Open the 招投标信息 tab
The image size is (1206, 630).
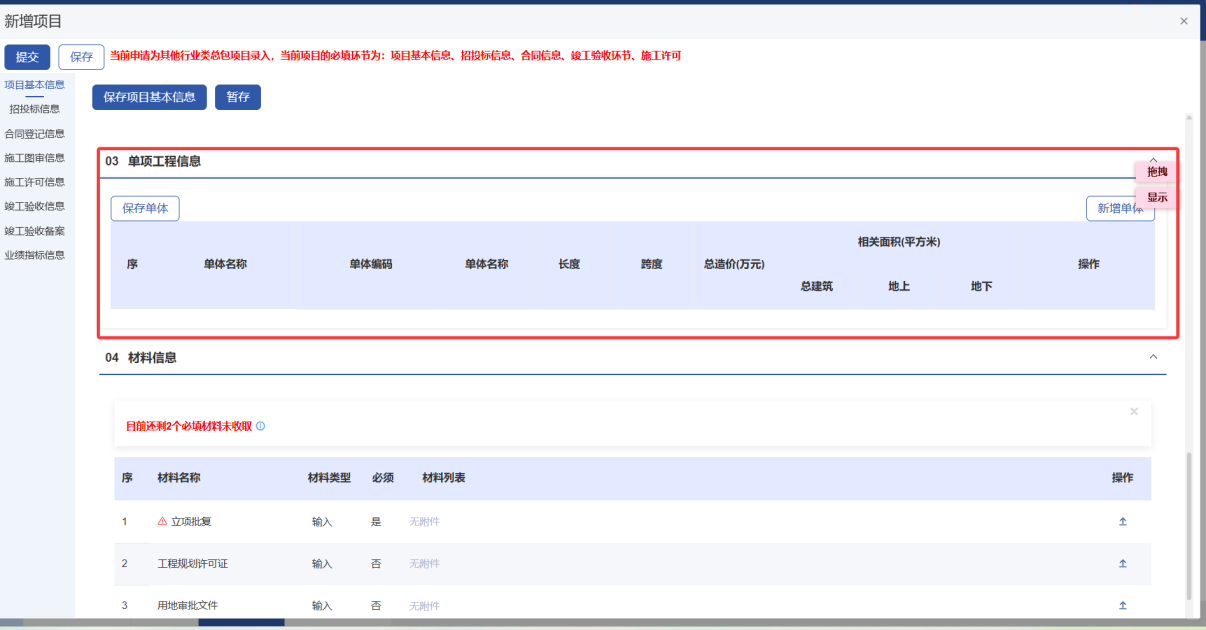click(35, 109)
